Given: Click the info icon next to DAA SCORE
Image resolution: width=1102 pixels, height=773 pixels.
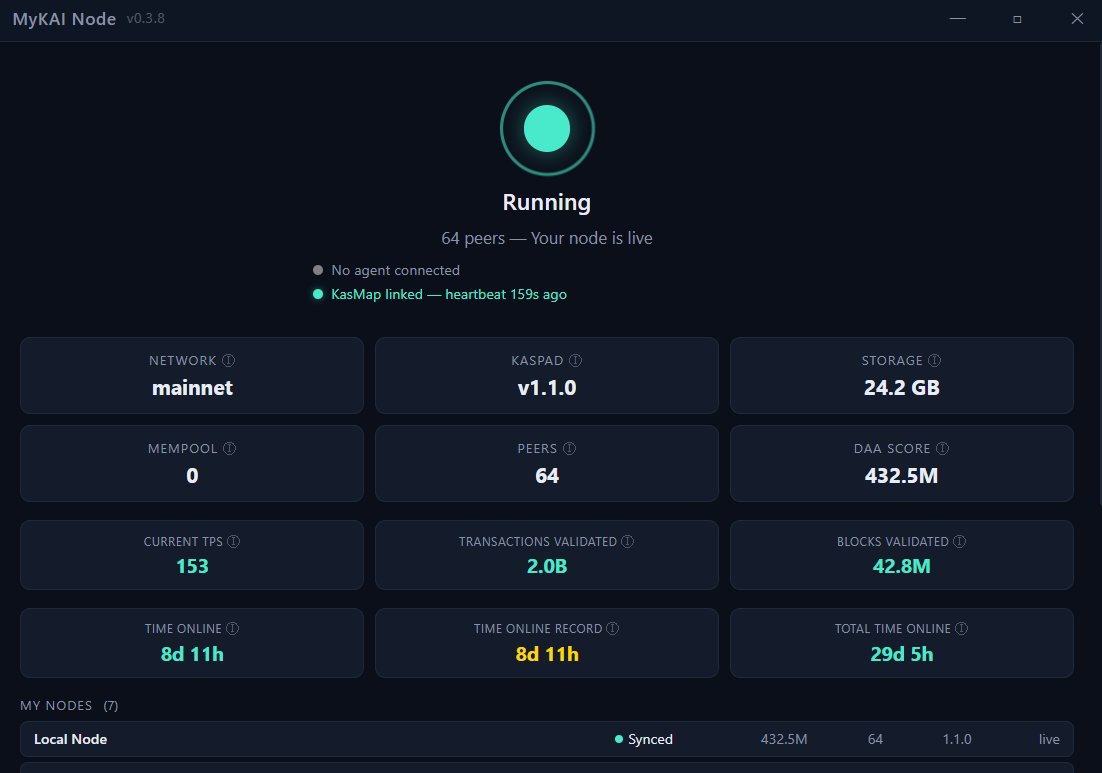Looking at the screenshot, I should click(x=942, y=448).
